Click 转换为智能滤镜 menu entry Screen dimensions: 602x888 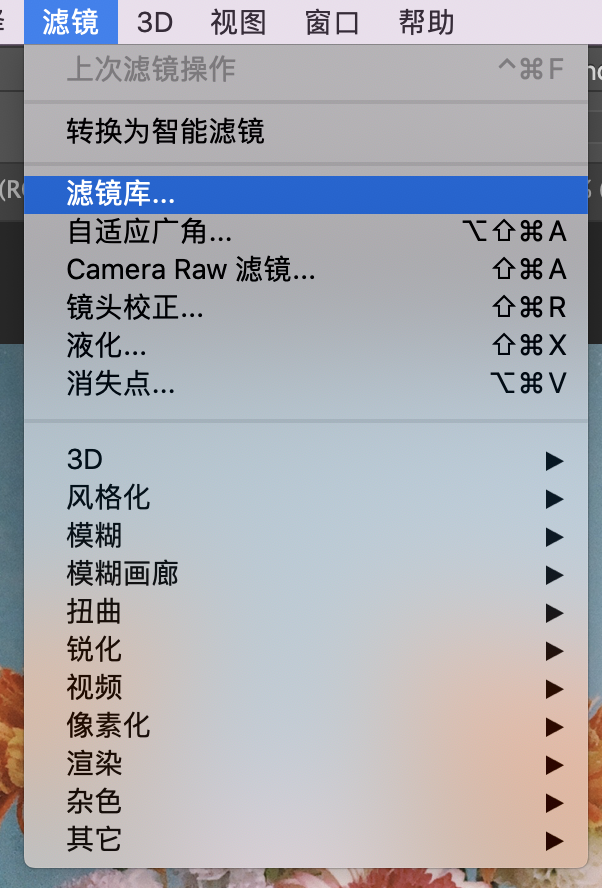point(166,131)
